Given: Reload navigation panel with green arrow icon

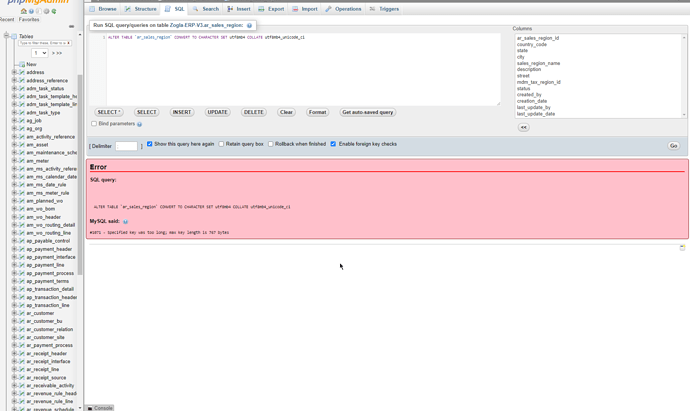Looking at the screenshot, I should point(54,11).
